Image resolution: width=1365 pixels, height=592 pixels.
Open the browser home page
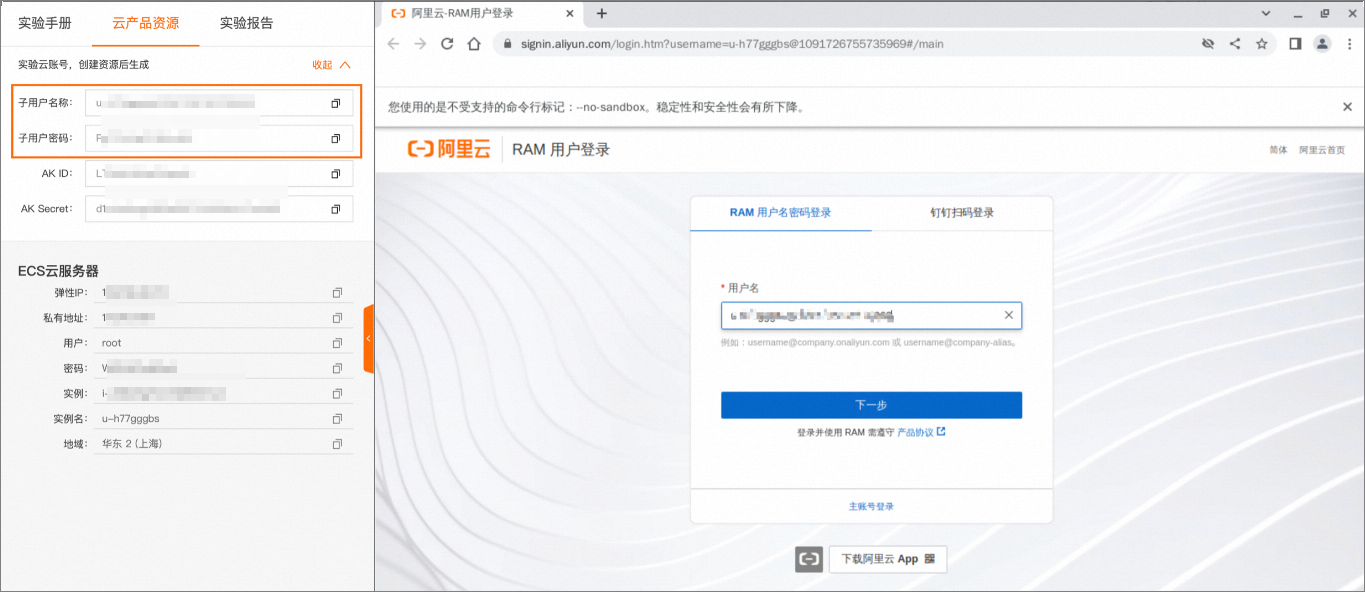474,44
